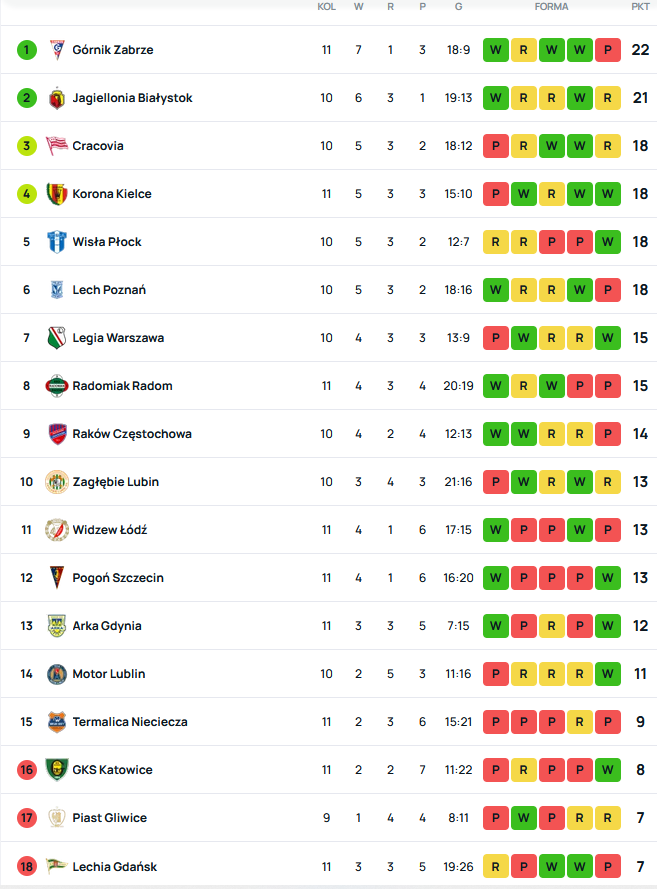657x889 pixels.
Task: Click the Motor Lublin club badge
Action: (57, 674)
